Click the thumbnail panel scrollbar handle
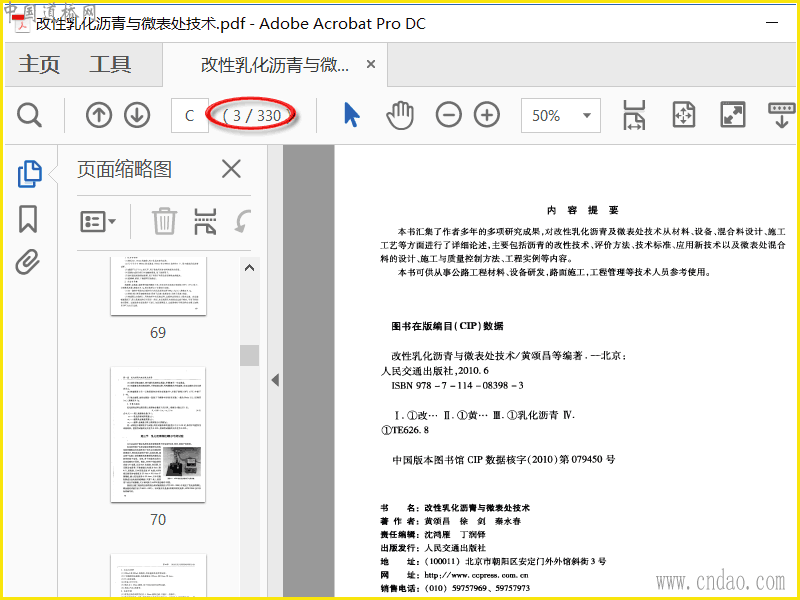 pyautogui.click(x=249, y=355)
